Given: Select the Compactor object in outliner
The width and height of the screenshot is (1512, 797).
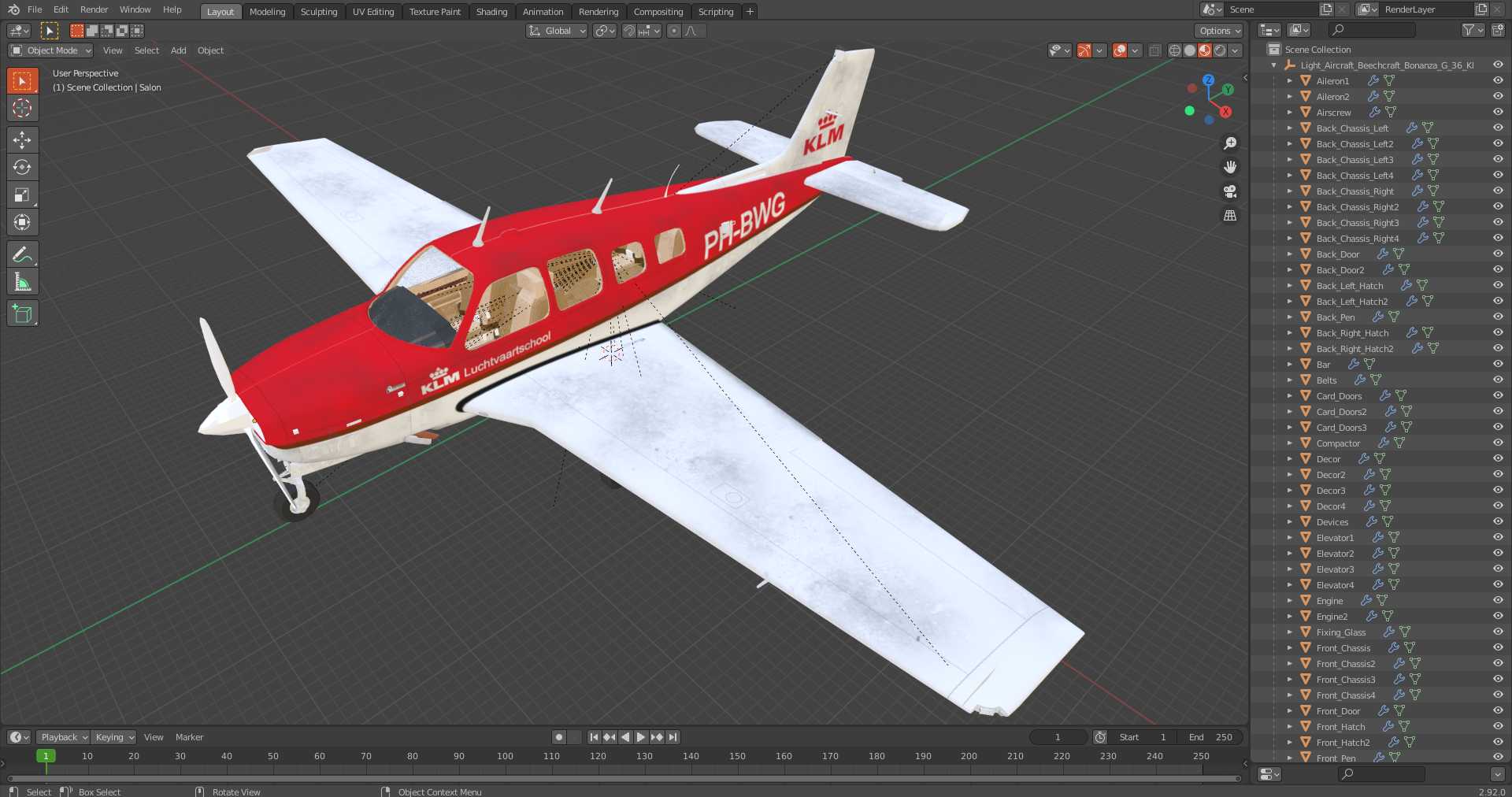Looking at the screenshot, I should pos(1338,443).
